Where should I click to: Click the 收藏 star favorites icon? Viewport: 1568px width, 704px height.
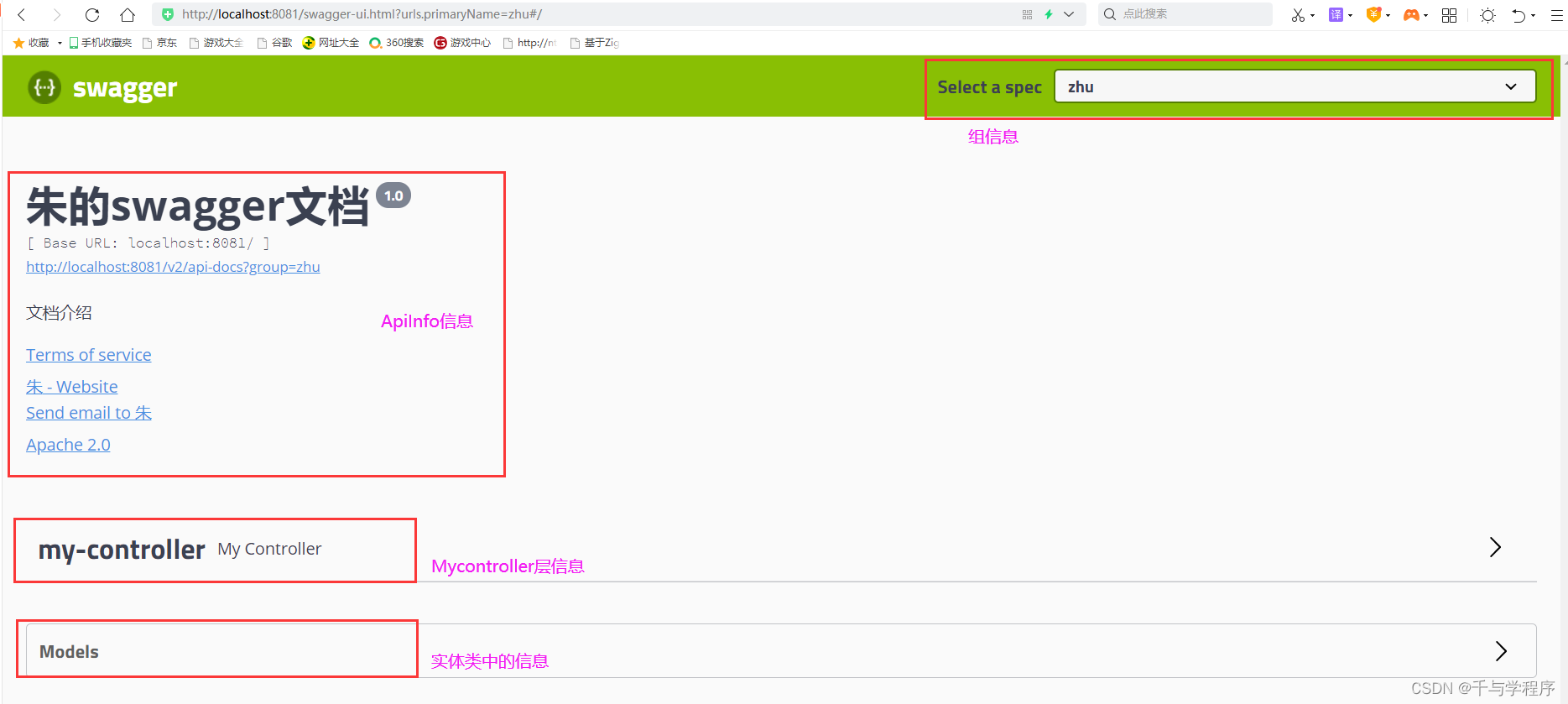coord(18,43)
